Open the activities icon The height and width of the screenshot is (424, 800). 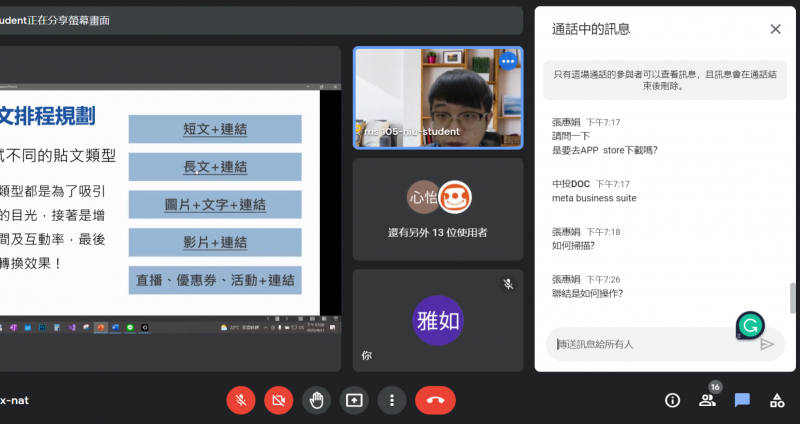pyautogui.click(x=777, y=401)
